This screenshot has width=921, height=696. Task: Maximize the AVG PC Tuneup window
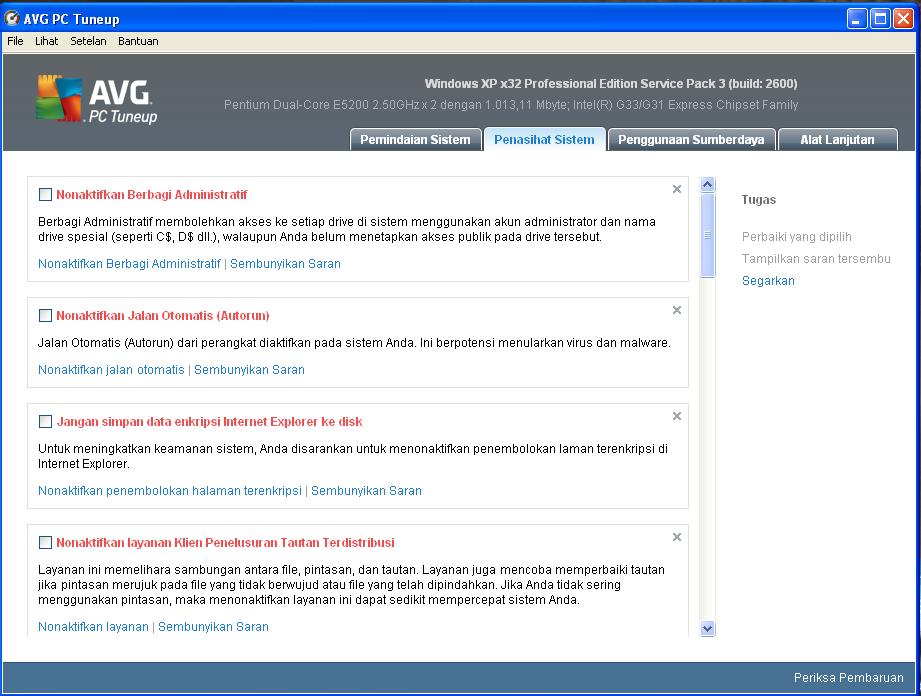pyautogui.click(x=880, y=19)
